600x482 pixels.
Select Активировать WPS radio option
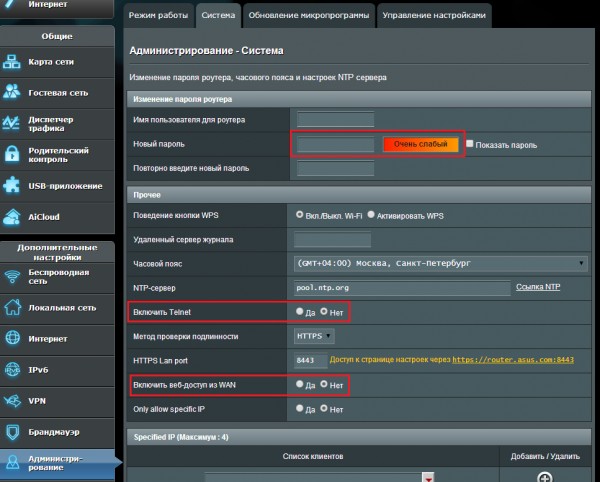pos(371,214)
